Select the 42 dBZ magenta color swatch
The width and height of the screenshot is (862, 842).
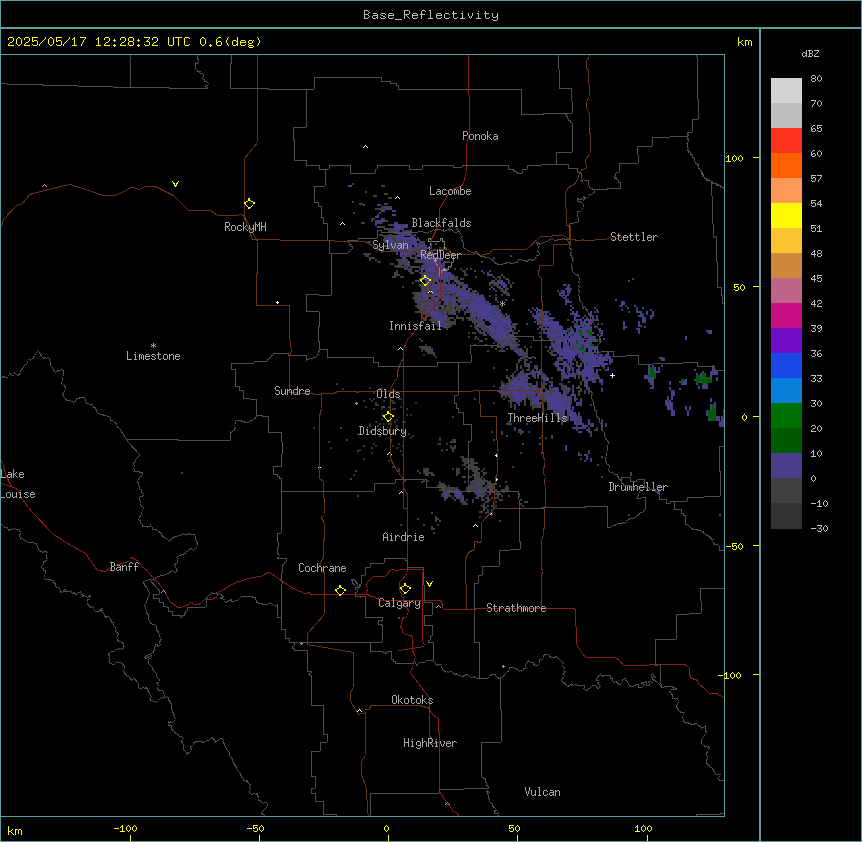786,315
